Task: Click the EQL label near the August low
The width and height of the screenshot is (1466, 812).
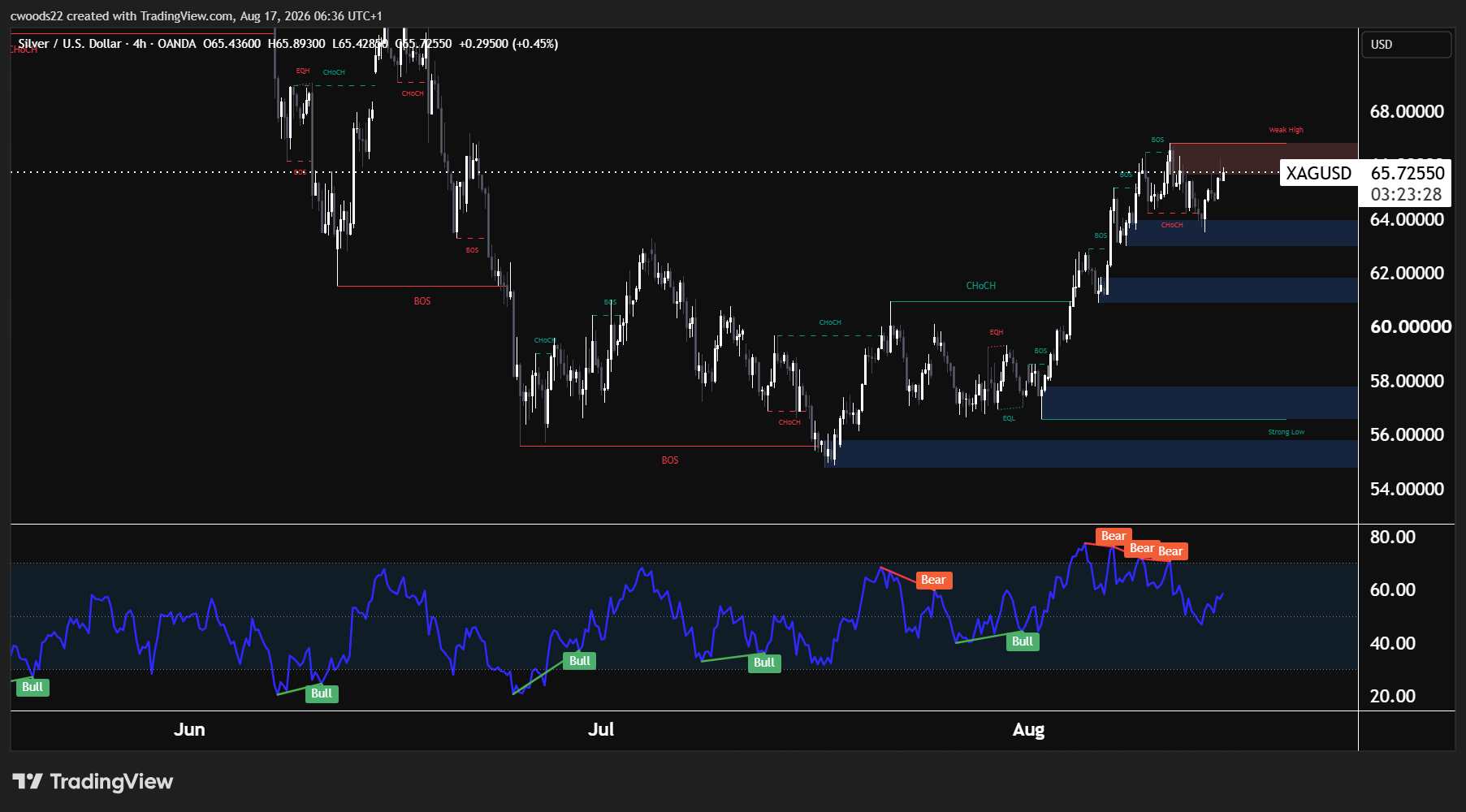Action: (x=1009, y=418)
